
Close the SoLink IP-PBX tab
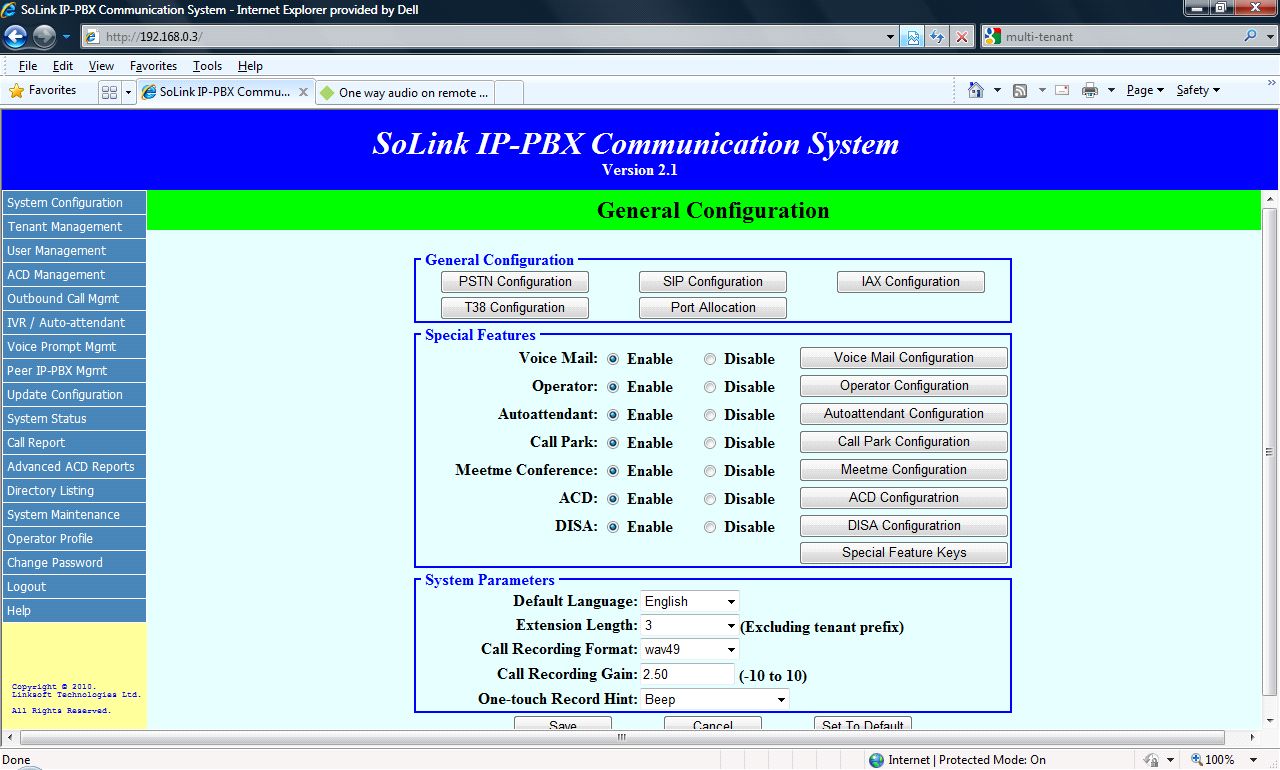(x=304, y=92)
